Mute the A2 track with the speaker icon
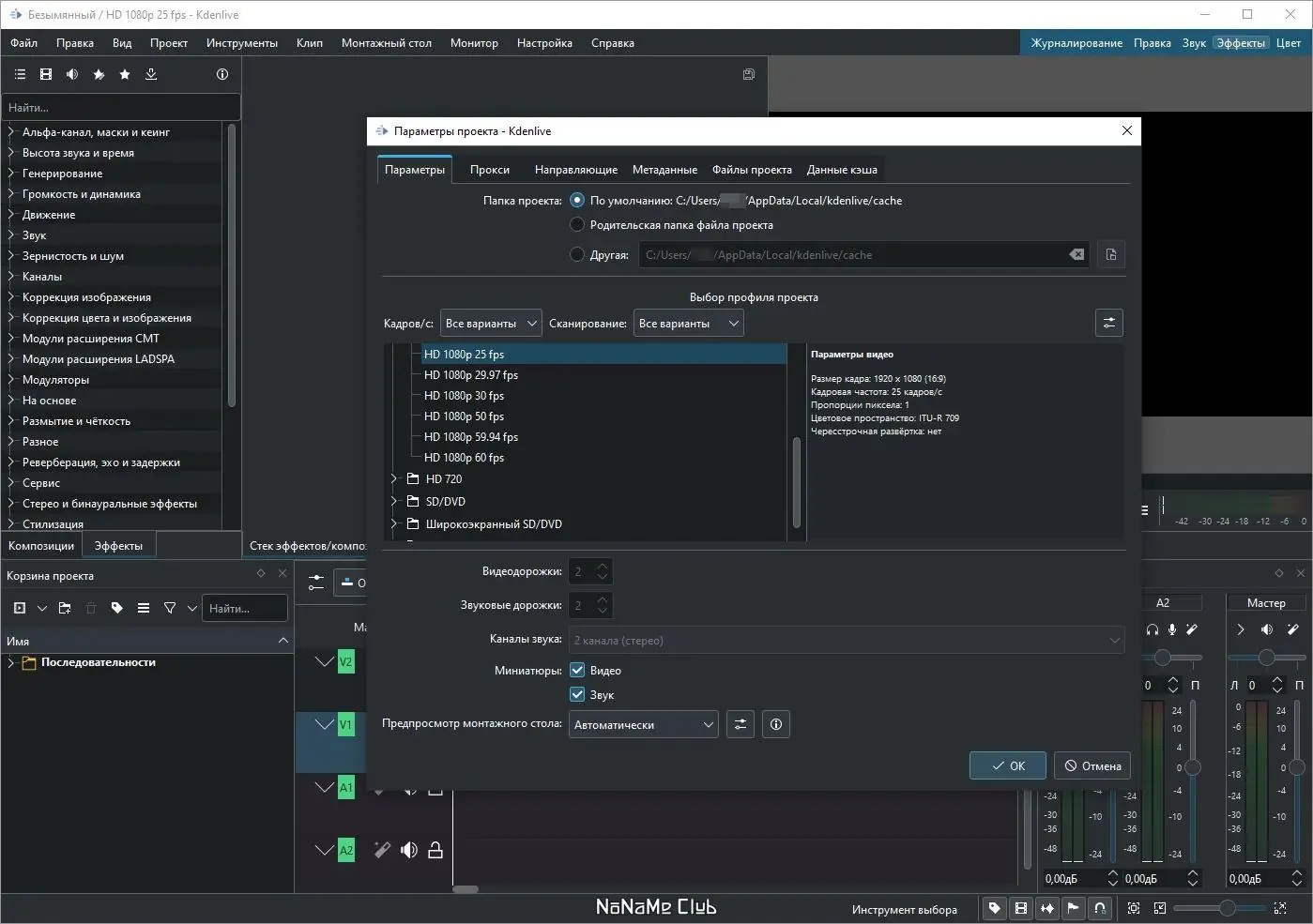The height and width of the screenshot is (924, 1313). [x=409, y=851]
